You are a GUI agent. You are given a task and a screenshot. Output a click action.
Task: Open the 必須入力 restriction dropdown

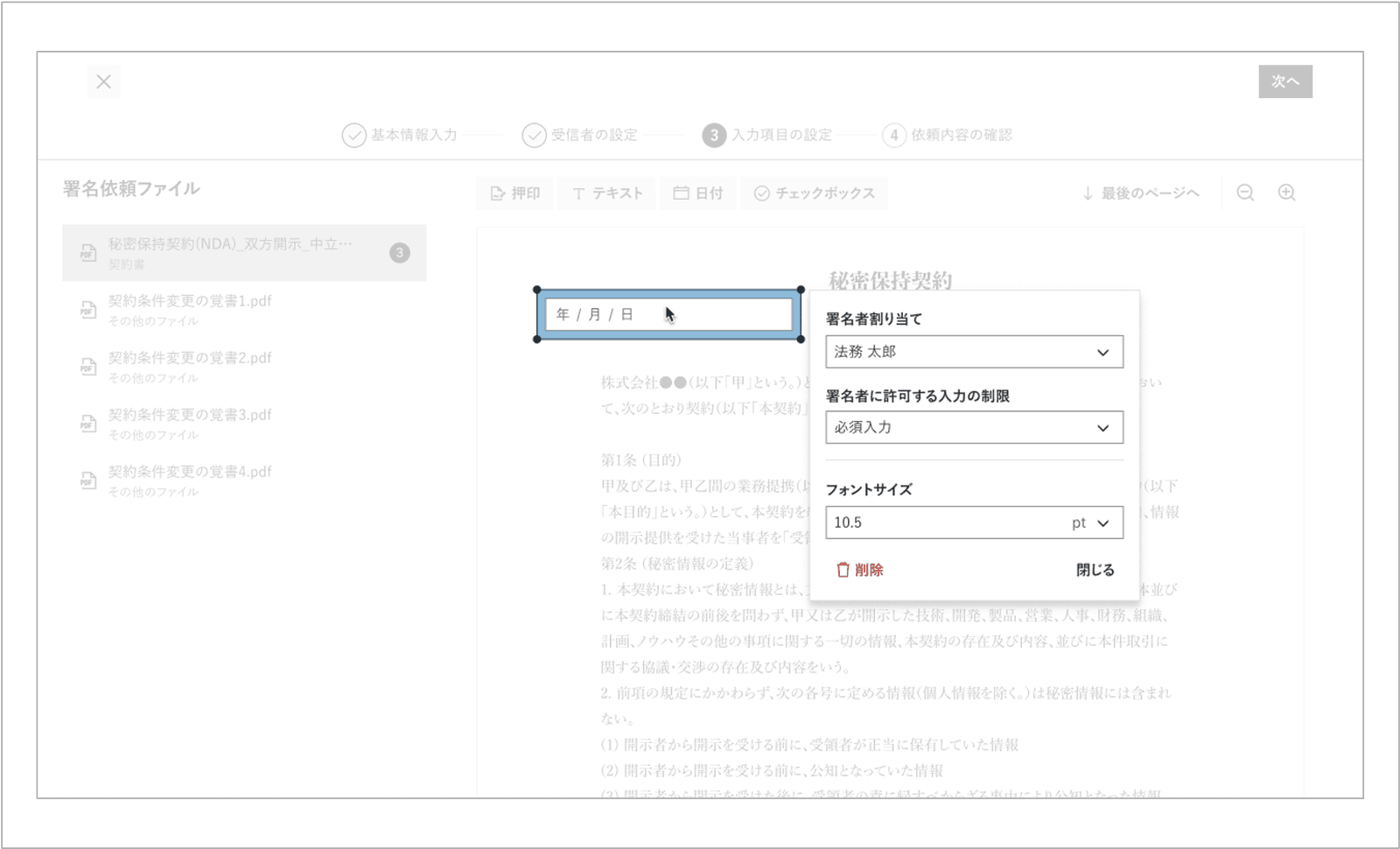974,428
